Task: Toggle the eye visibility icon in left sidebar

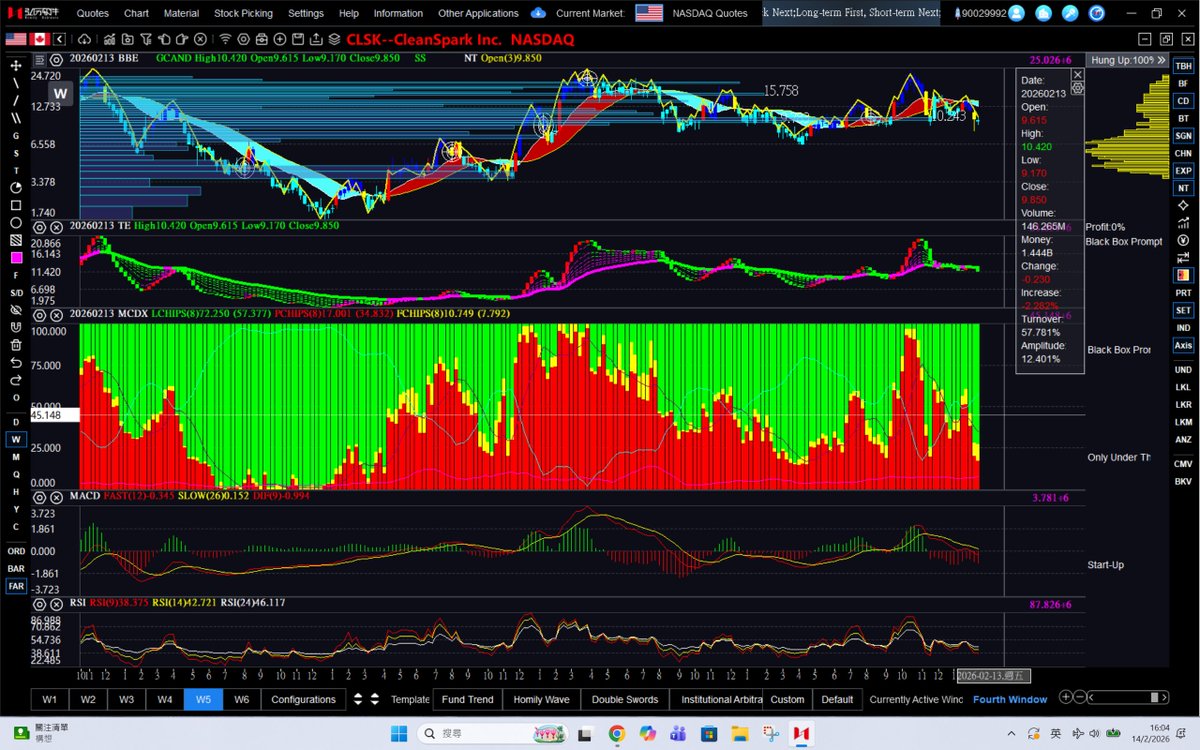Action: coord(16,310)
